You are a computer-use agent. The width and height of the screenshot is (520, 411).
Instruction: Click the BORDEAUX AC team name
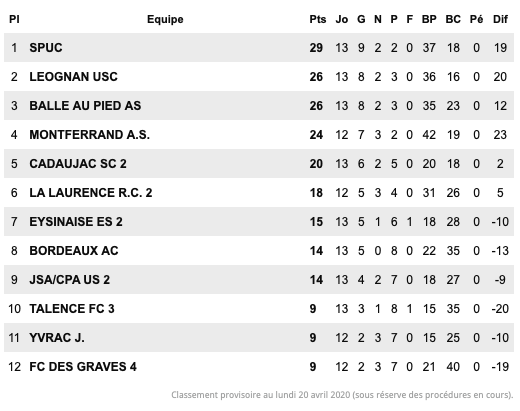click(74, 251)
